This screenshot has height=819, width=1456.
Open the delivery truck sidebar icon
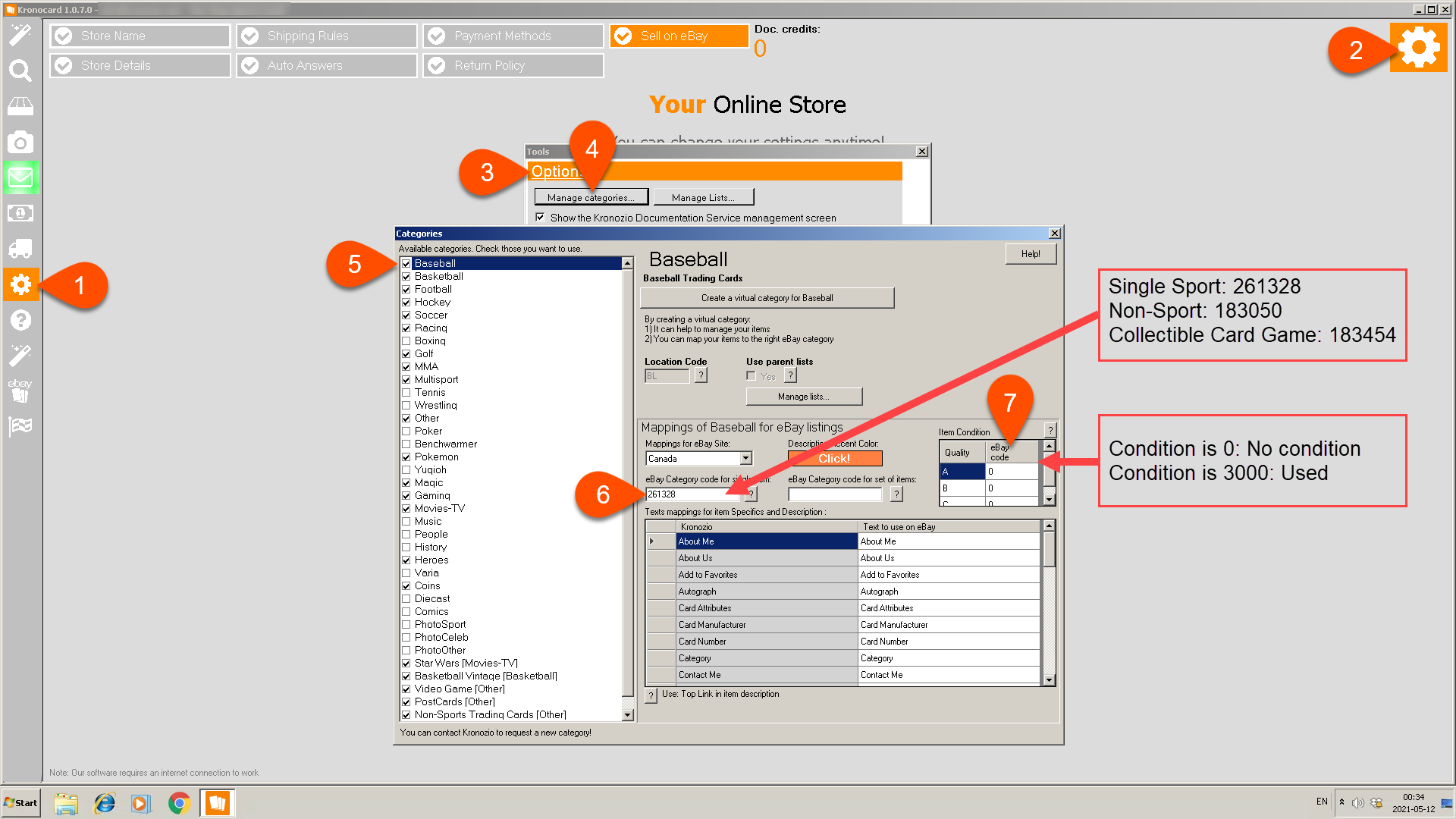tap(20, 249)
